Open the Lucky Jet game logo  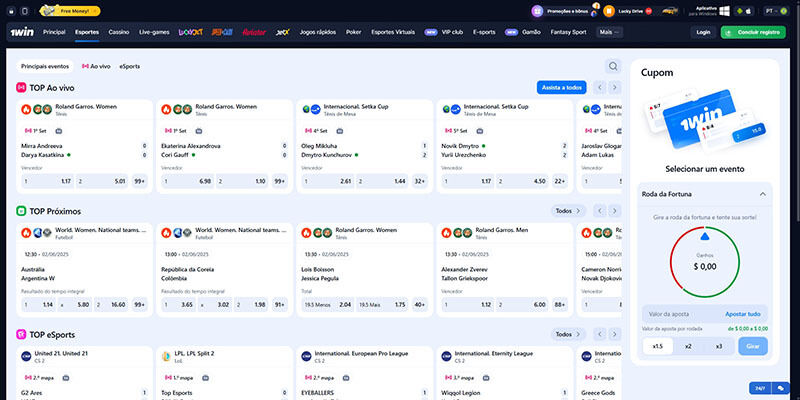(191, 32)
